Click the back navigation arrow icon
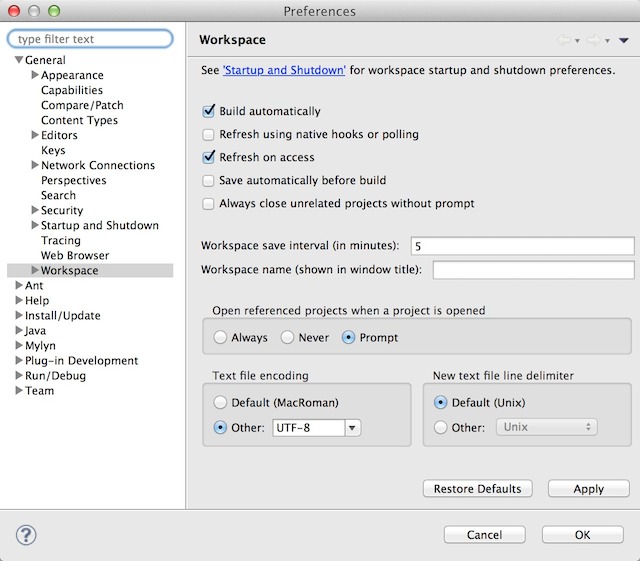 (563, 41)
